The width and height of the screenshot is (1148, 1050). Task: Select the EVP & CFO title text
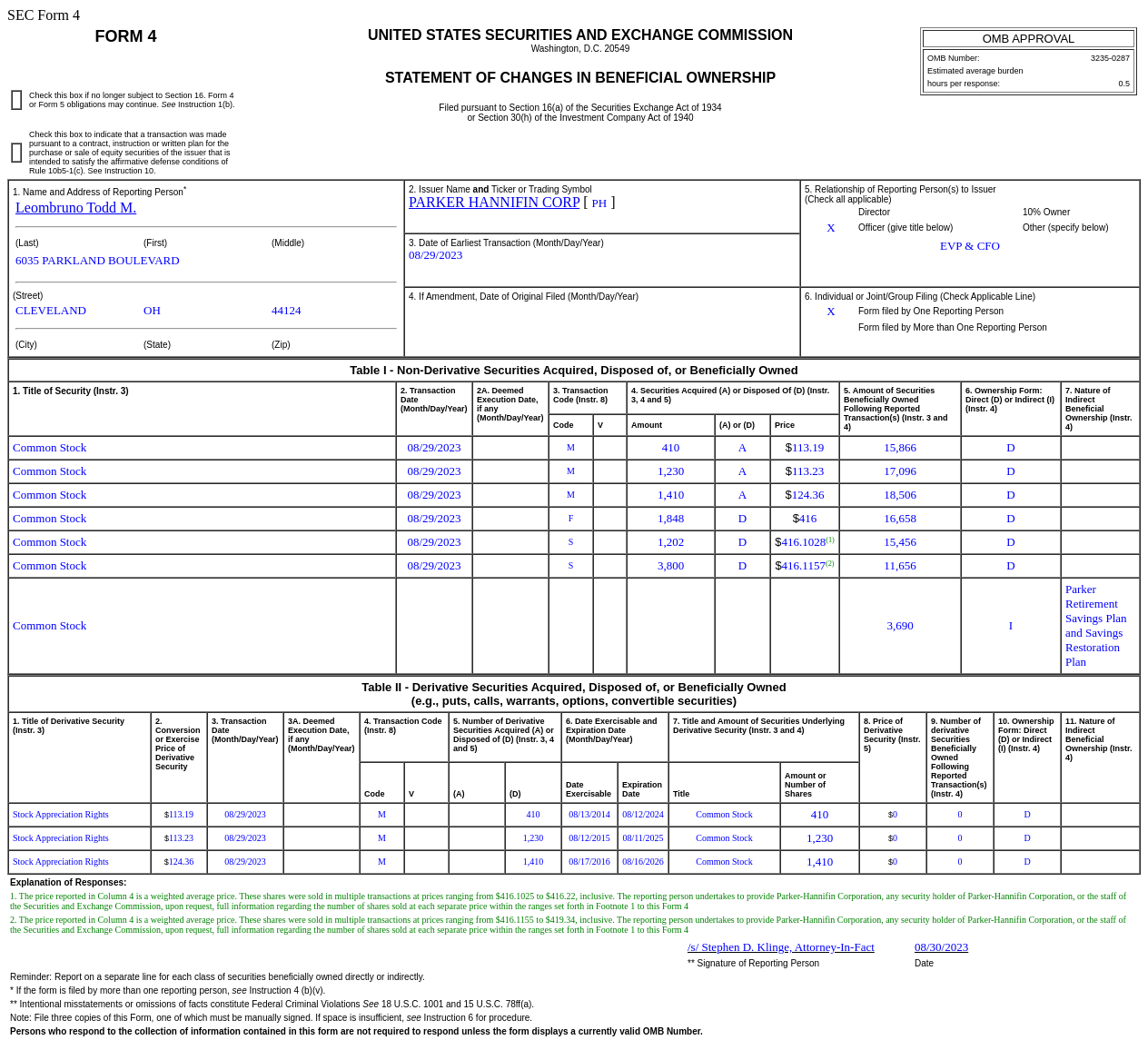(970, 246)
